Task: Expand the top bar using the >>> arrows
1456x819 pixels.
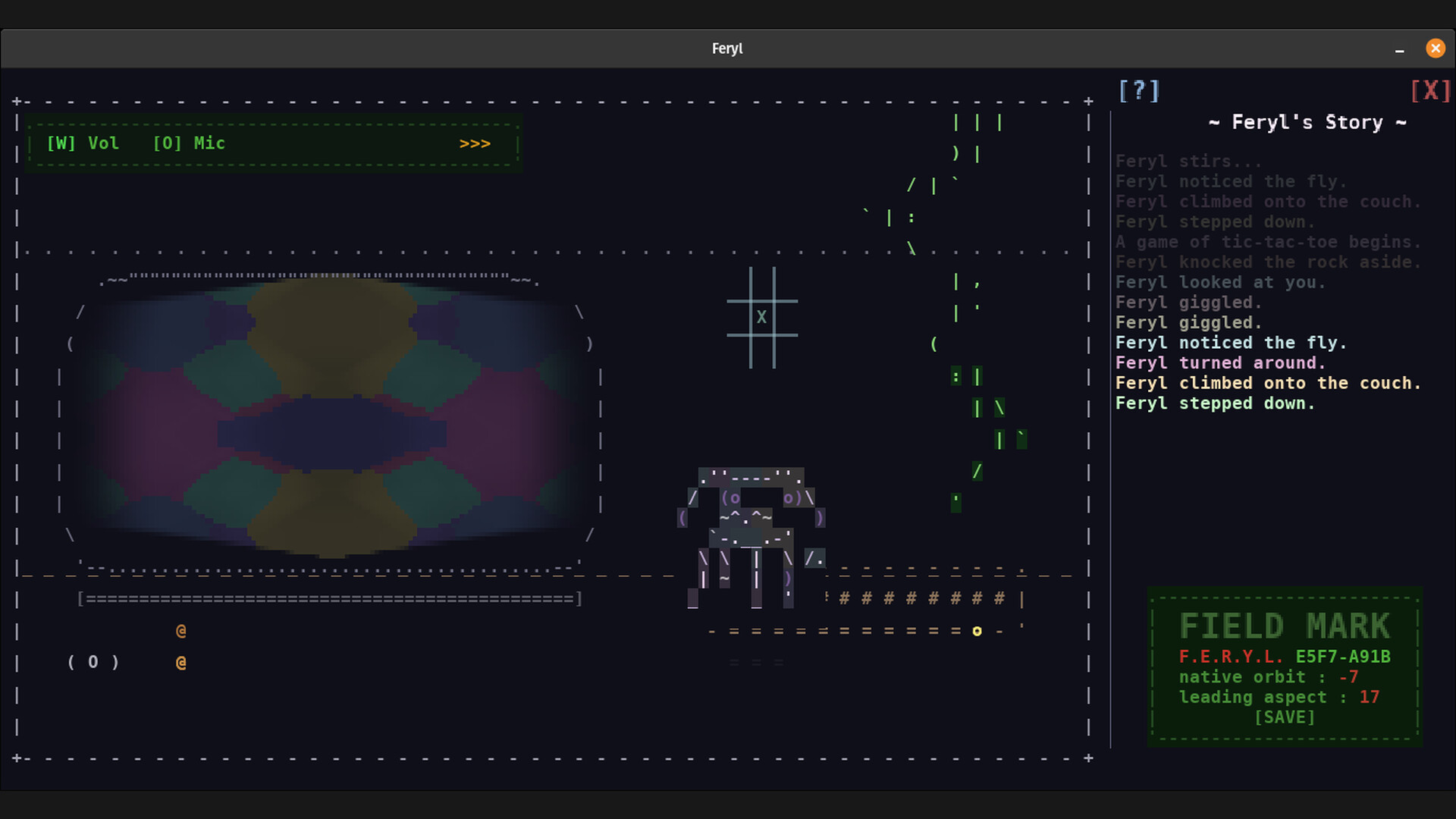Action: 475,143
